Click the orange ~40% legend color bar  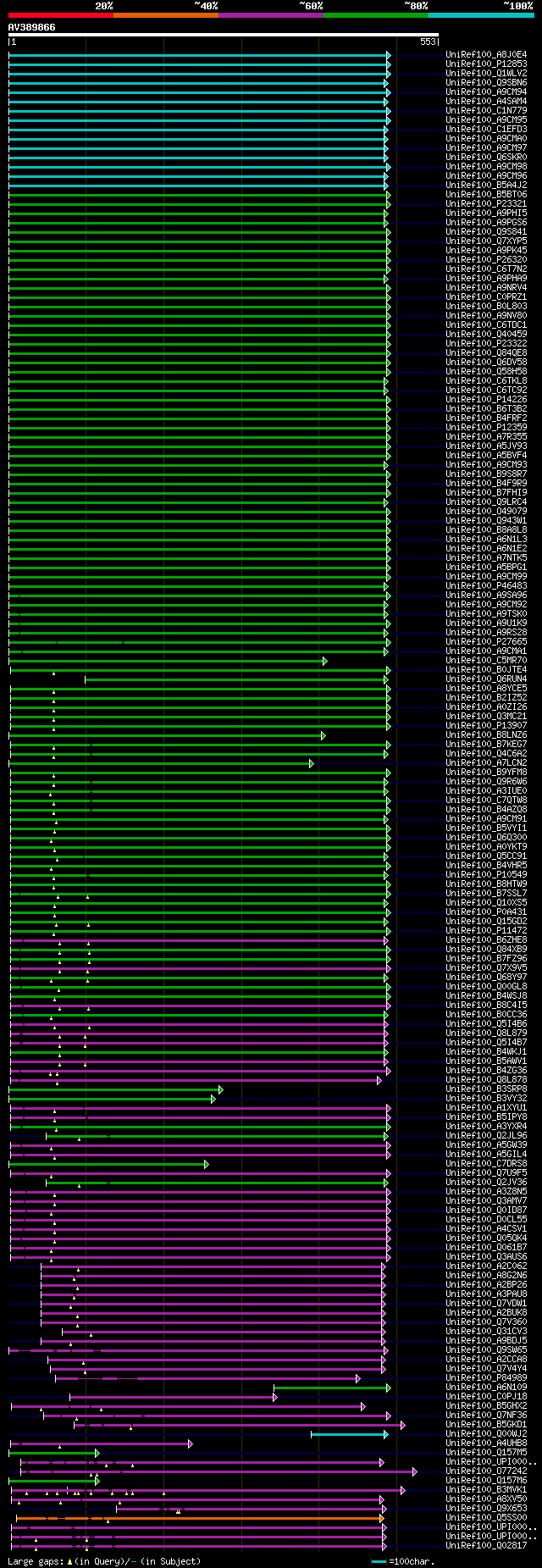165,15
